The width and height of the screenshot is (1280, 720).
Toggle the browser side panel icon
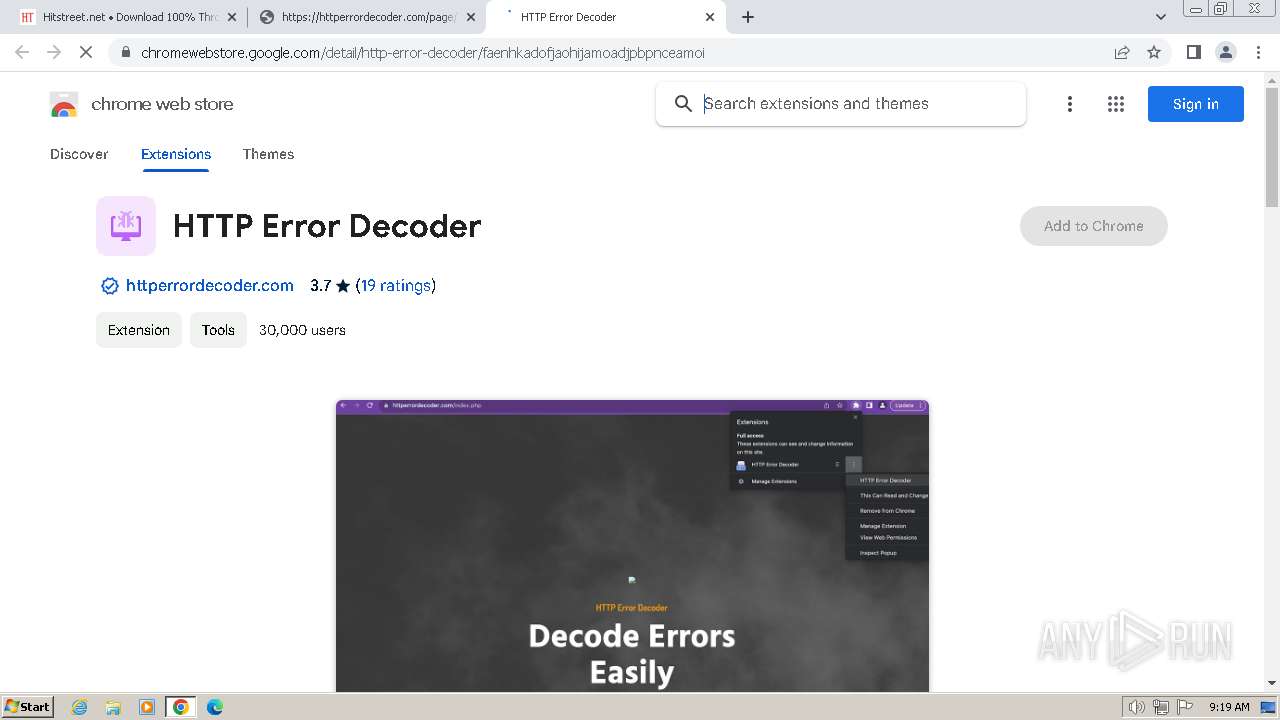pyautogui.click(x=1193, y=52)
